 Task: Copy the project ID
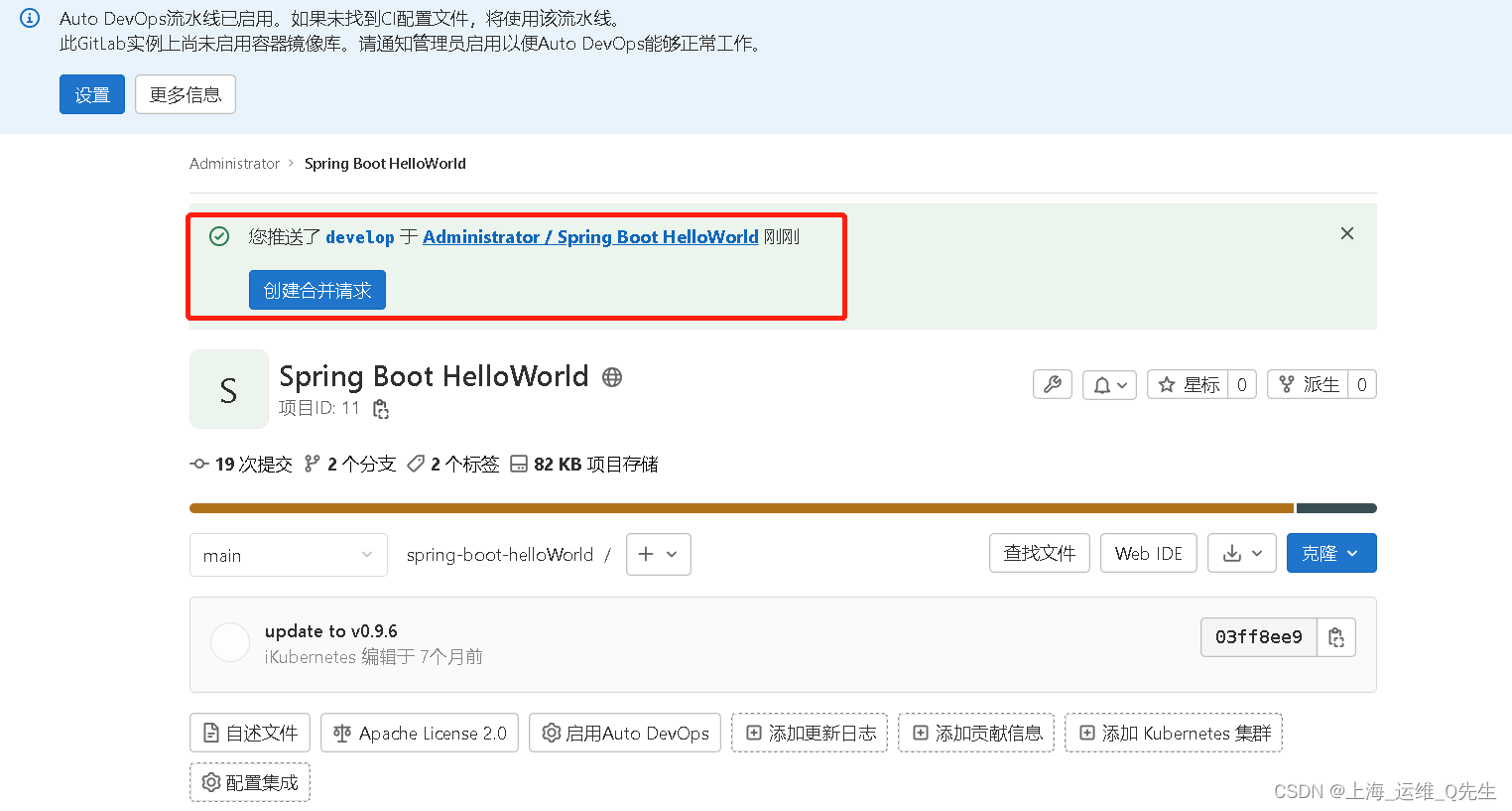(x=381, y=409)
